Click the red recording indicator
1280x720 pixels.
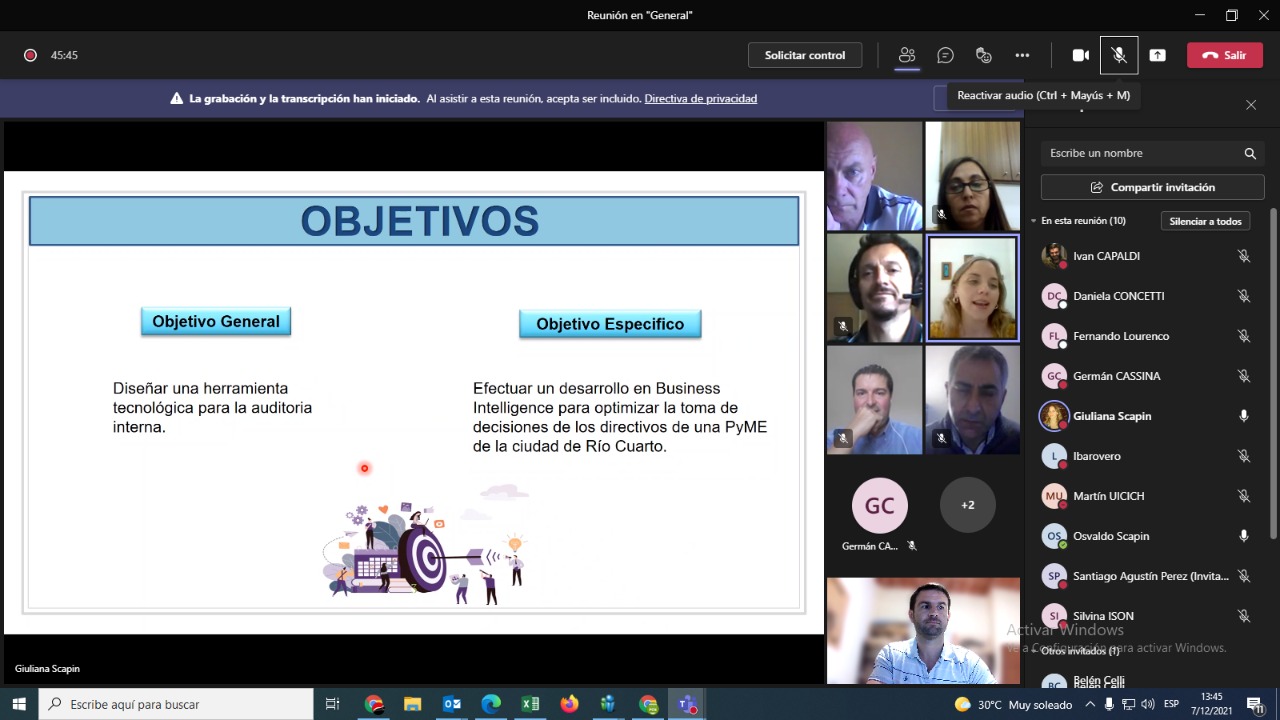pyautogui.click(x=30, y=55)
